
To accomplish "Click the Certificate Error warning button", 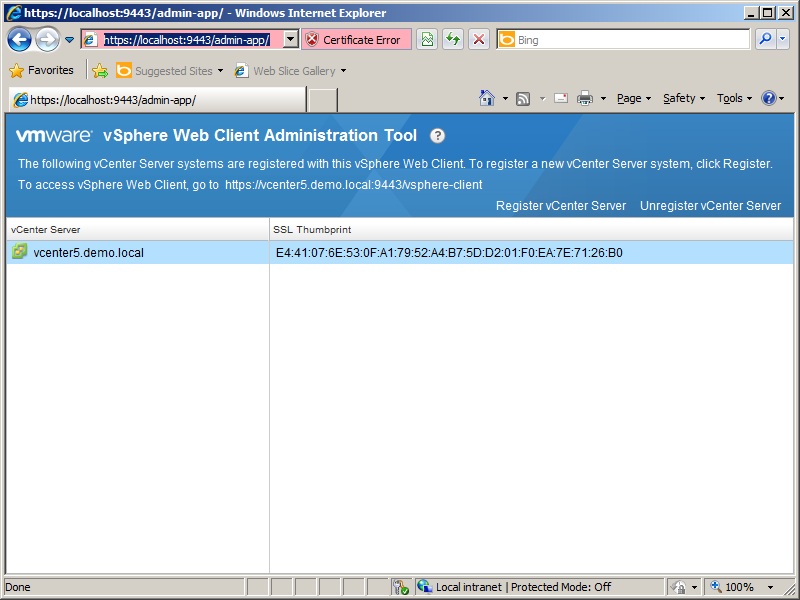I will (x=356, y=40).
